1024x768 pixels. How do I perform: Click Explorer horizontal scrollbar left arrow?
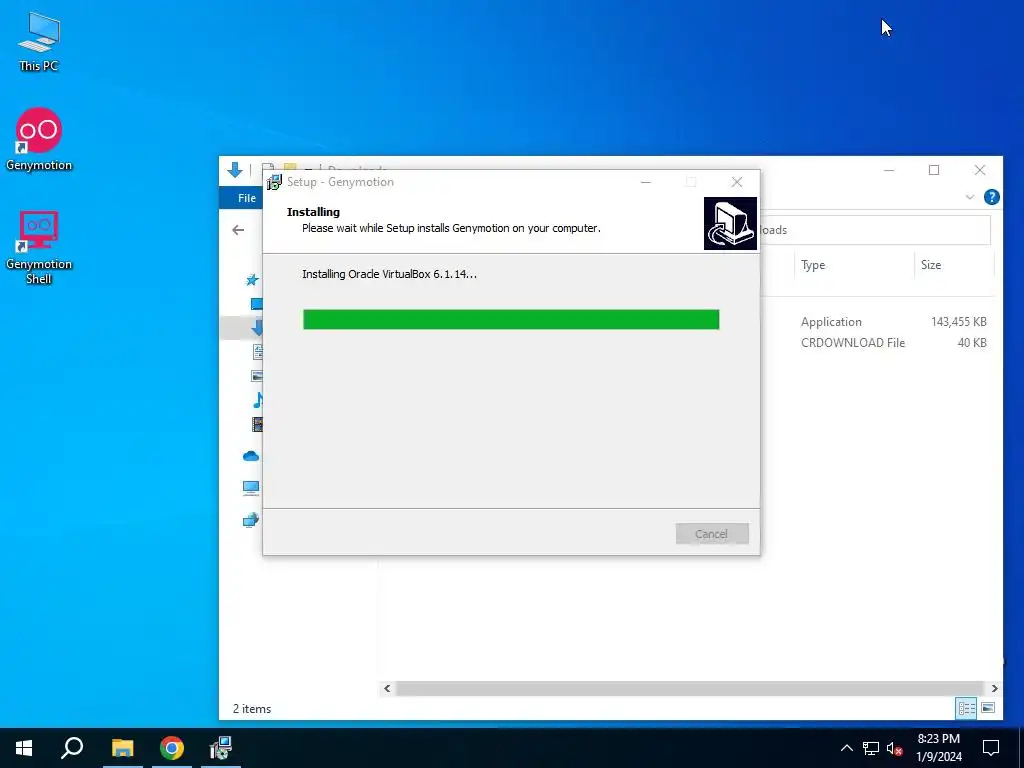387,688
